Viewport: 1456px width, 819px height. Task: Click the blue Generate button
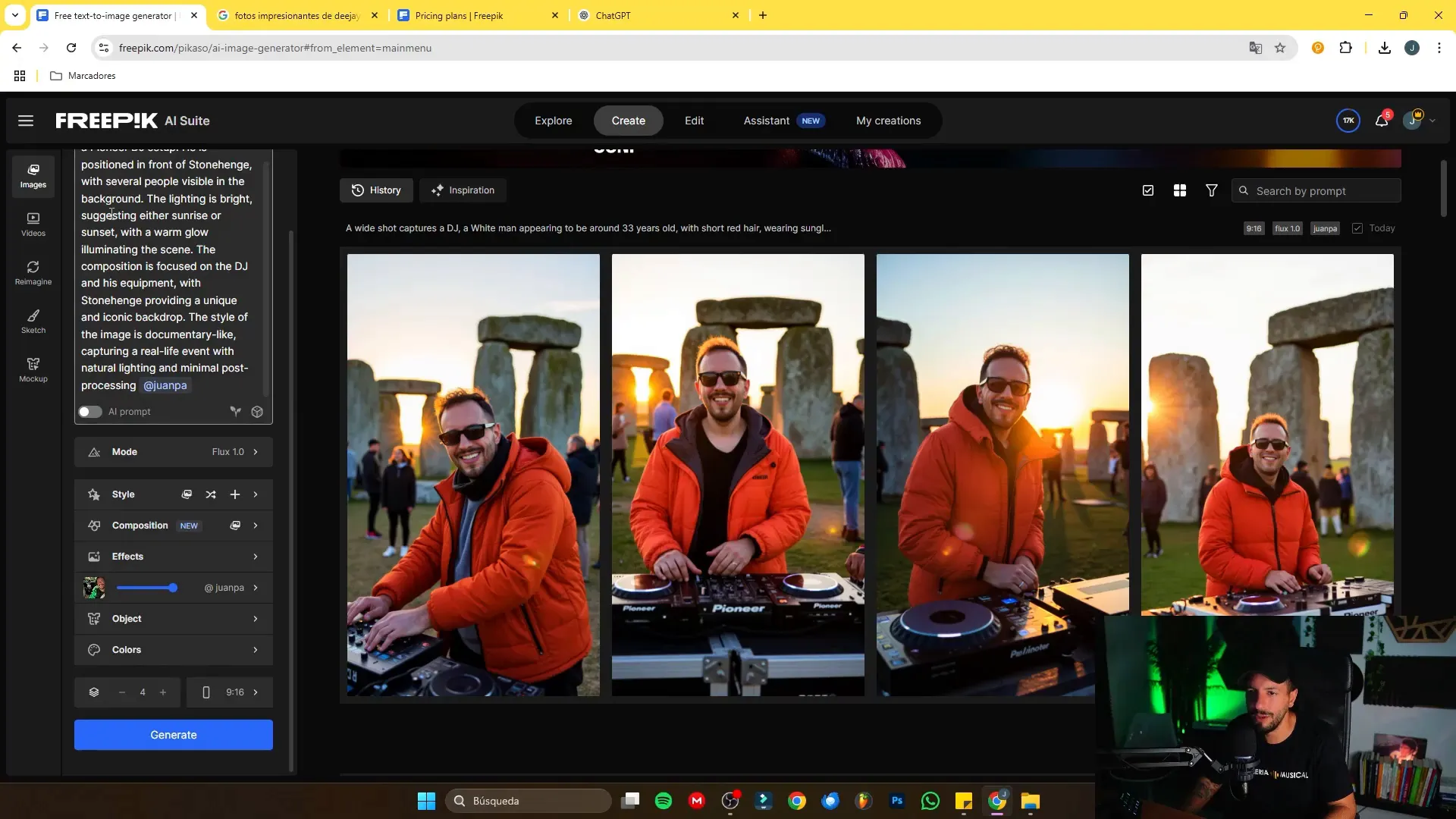point(174,735)
